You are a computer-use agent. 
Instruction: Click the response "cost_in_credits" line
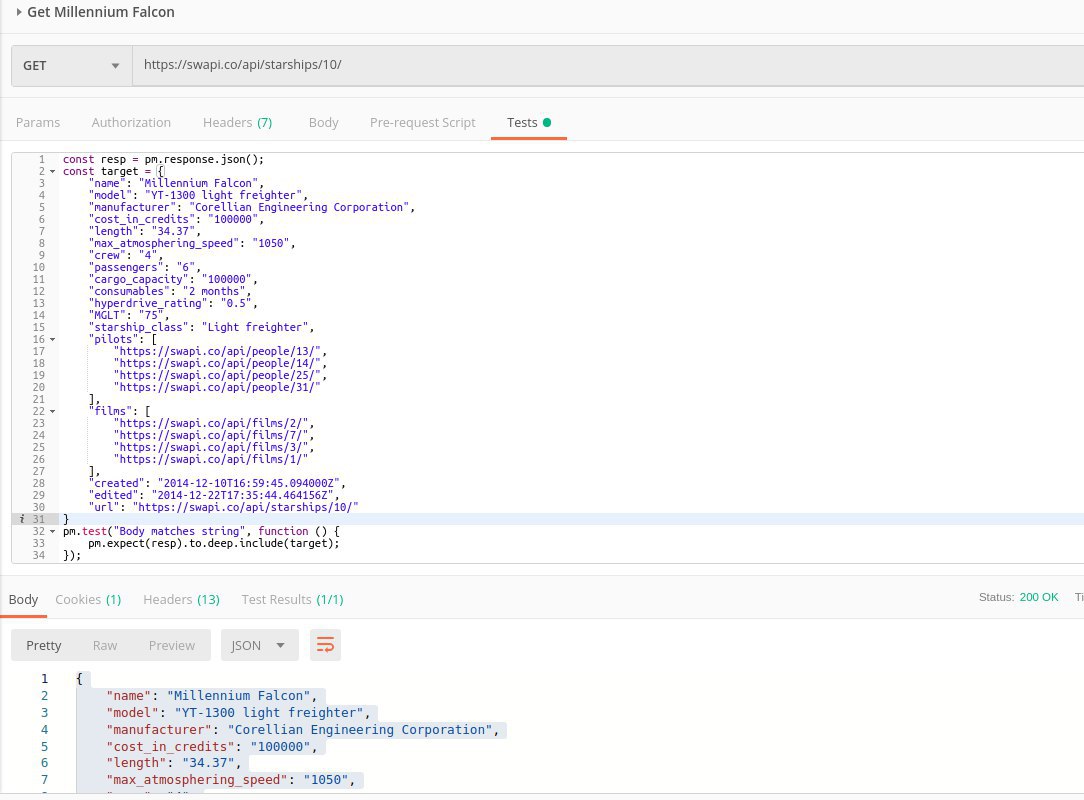click(212, 747)
